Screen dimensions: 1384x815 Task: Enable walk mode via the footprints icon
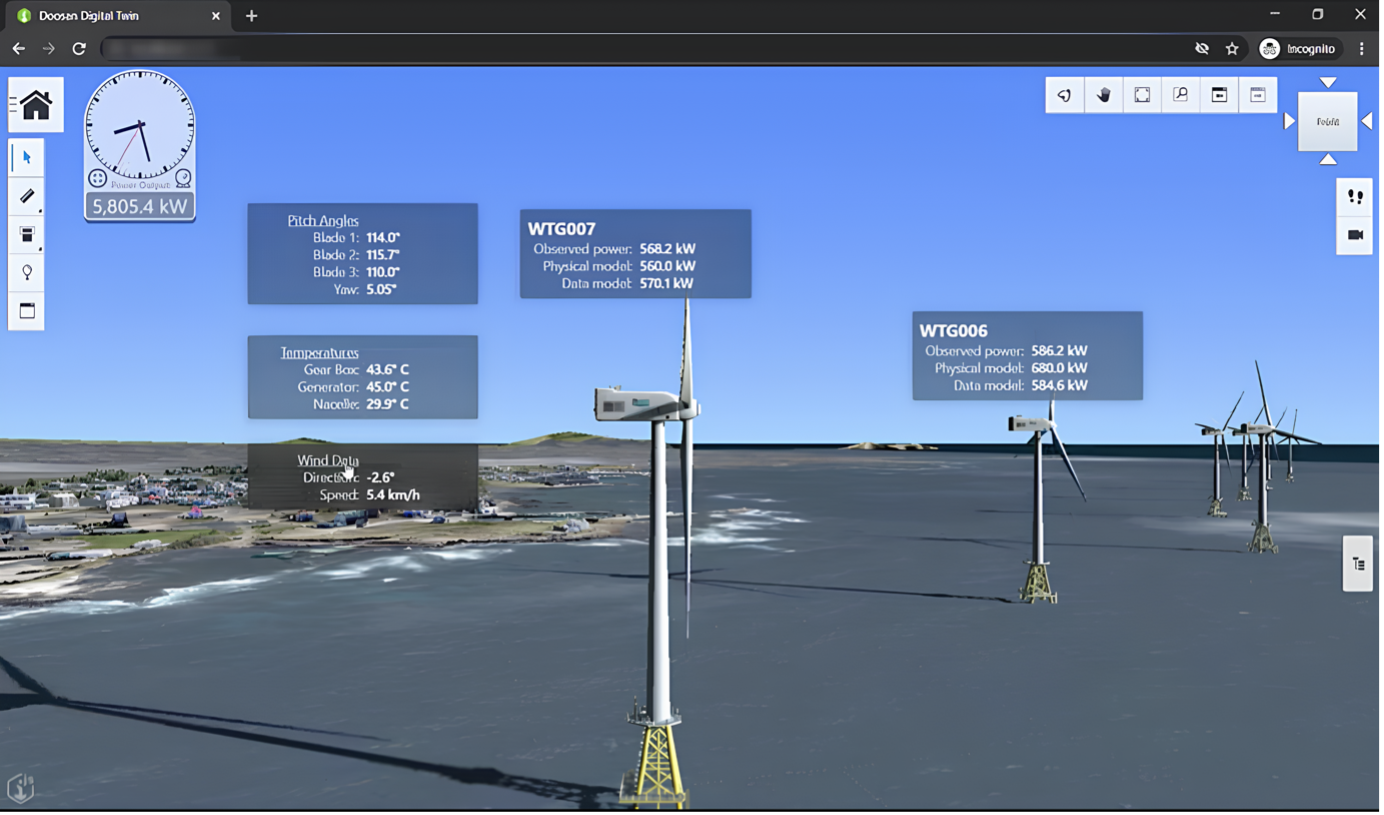(1354, 197)
